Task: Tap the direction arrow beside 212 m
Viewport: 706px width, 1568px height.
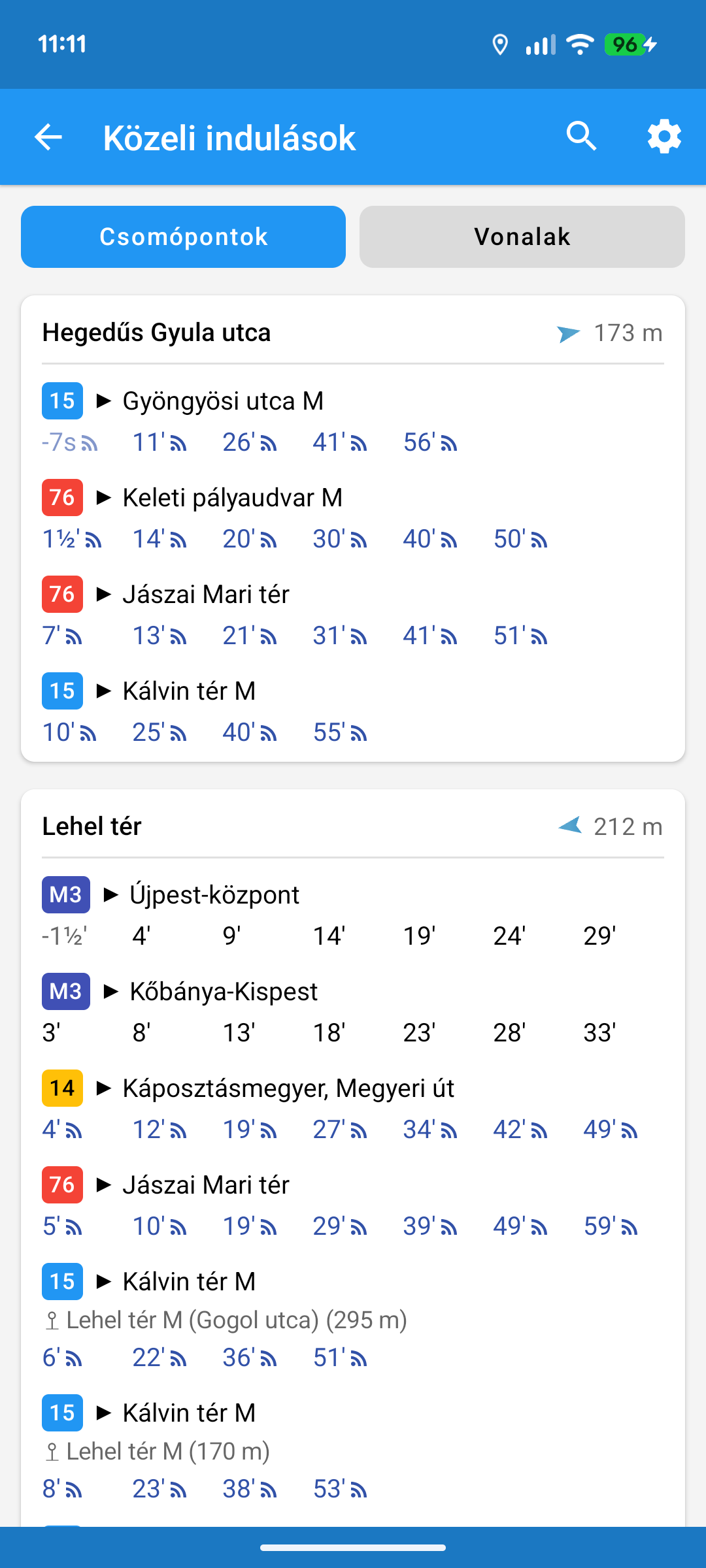Action: coord(570,826)
